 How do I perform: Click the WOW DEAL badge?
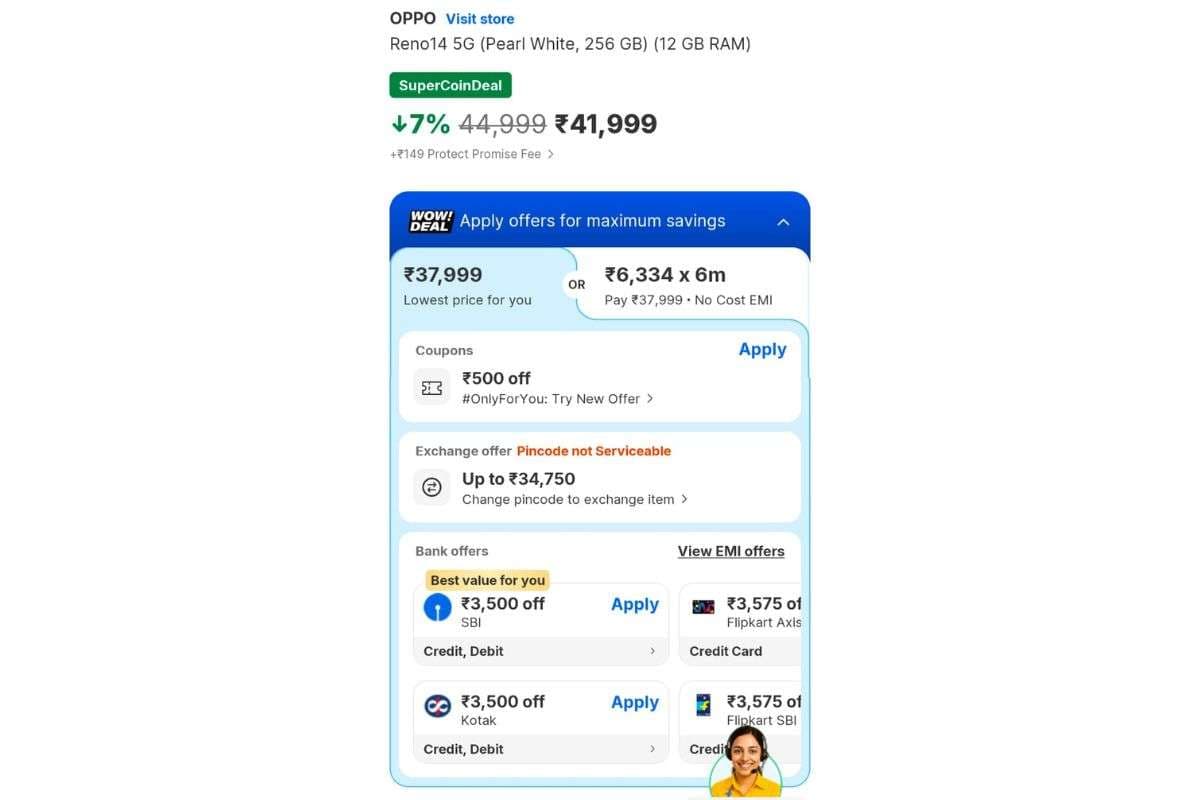click(429, 220)
